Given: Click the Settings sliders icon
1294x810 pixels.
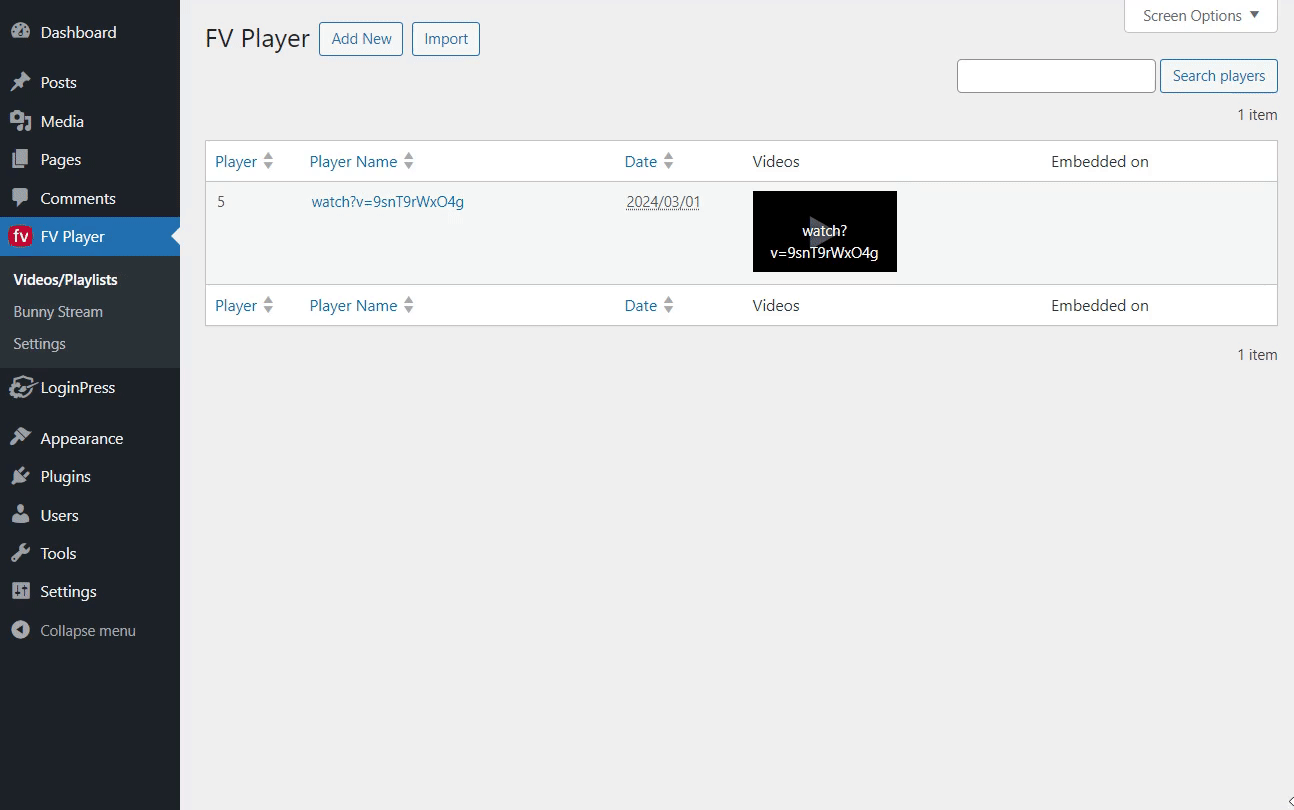Looking at the screenshot, I should 20,591.
